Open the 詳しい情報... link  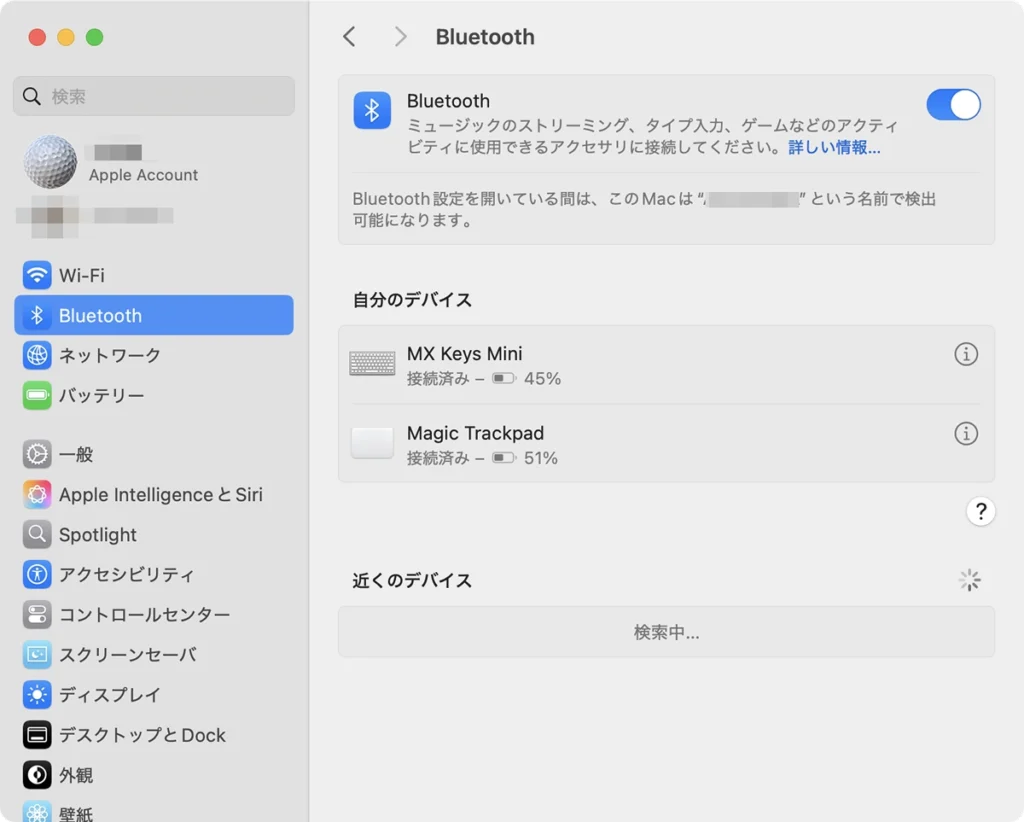(834, 147)
